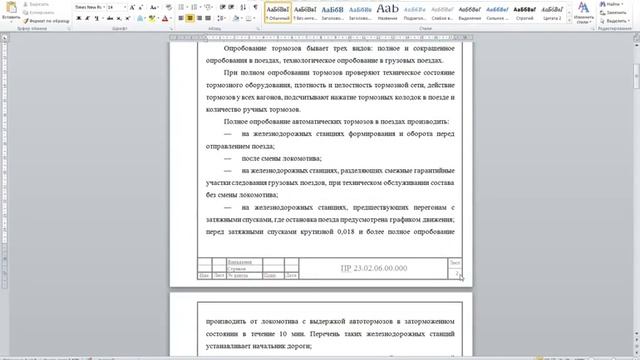This screenshot has height=360, width=640.
Task: Apply red font color
Action: (165, 18)
